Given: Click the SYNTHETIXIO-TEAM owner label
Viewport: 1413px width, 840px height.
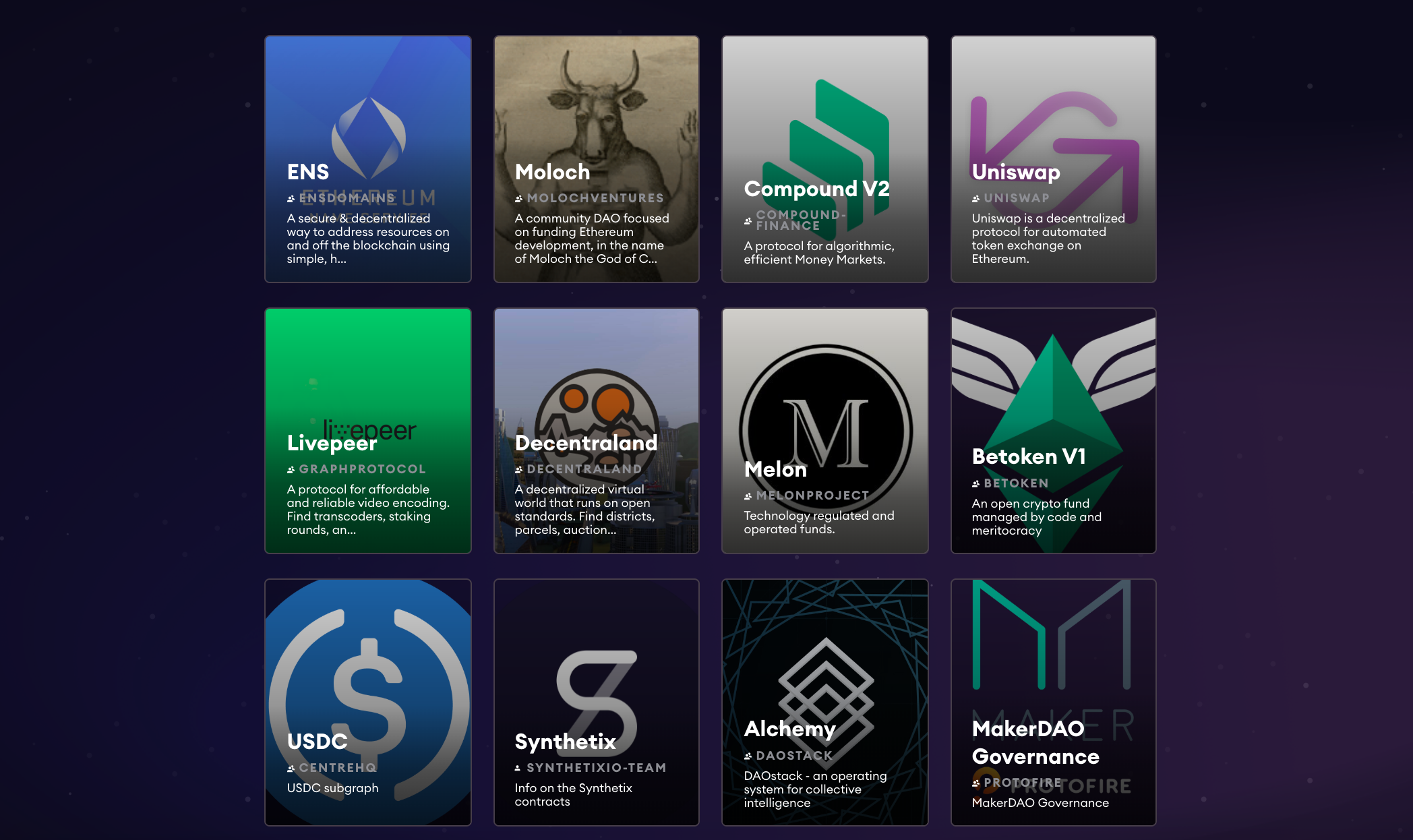Looking at the screenshot, I should [596, 768].
